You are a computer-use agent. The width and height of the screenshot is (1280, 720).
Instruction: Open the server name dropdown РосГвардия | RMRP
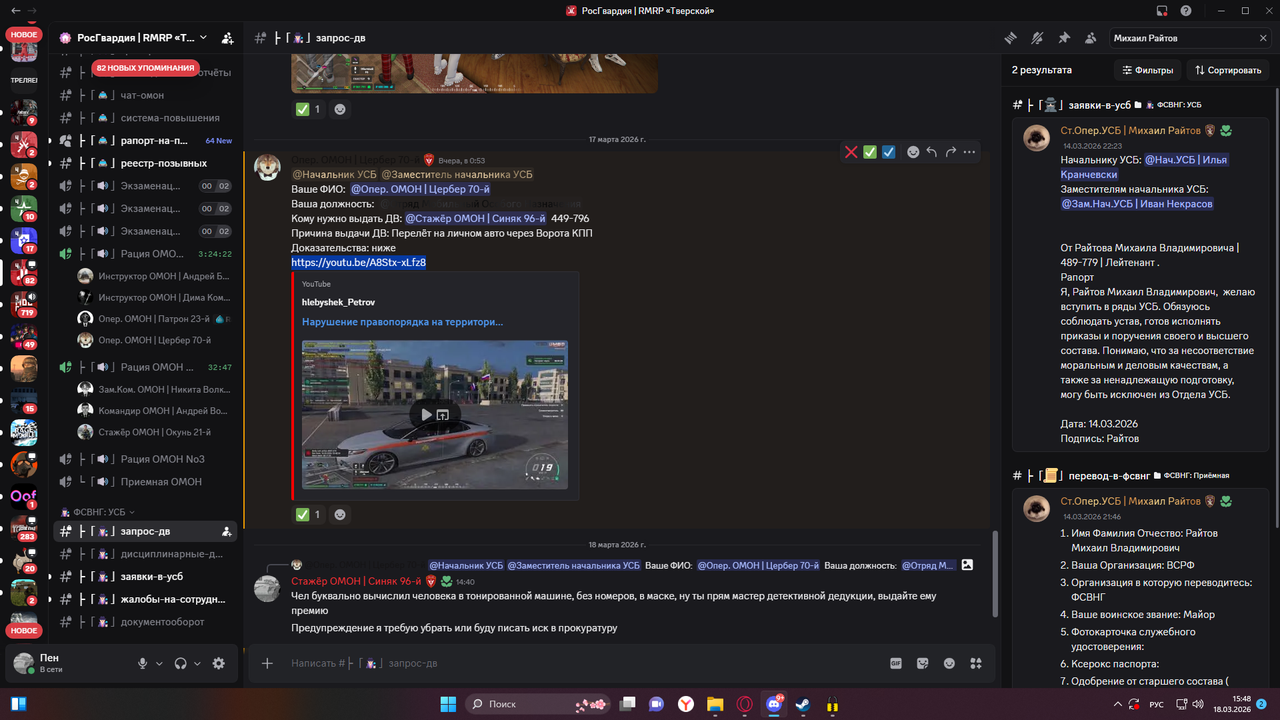[134, 38]
